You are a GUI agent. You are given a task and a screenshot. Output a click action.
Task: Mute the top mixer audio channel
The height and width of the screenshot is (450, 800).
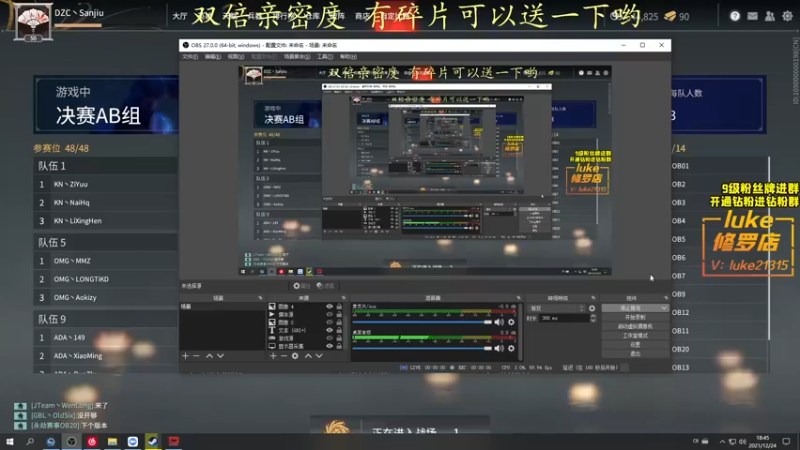(x=499, y=322)
